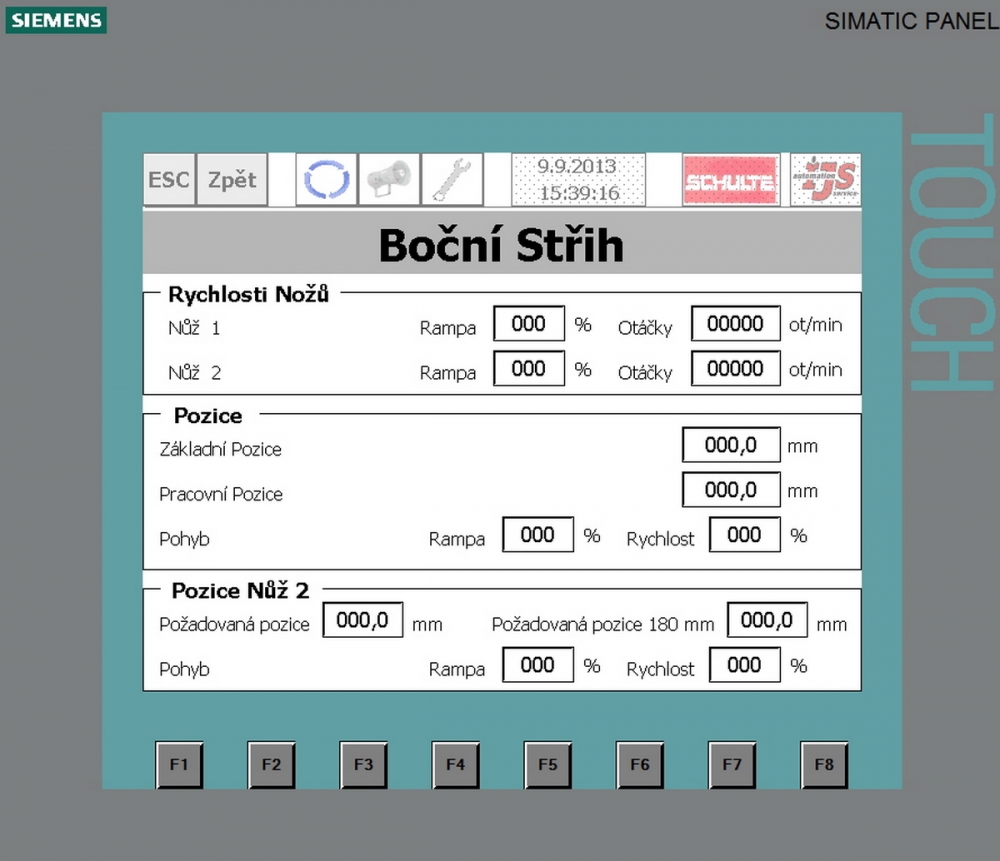Image resolution: width=1000 pixels, height=861 pixels.
Task: Select Nůž 1 Otáčky ot/min field
Action: [x=735, y=324]
